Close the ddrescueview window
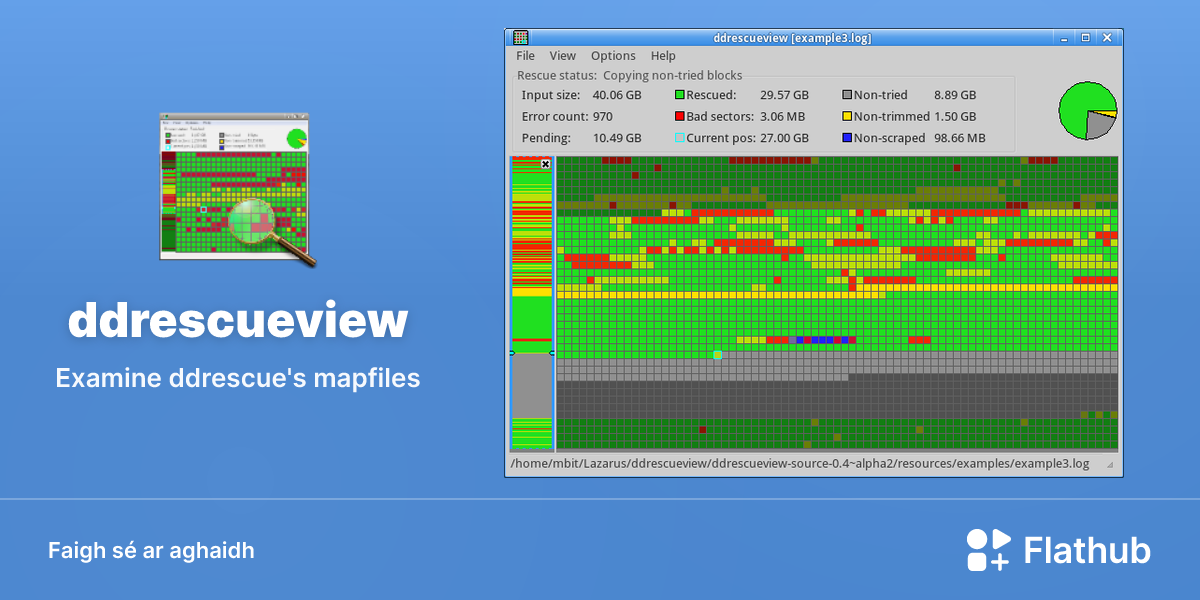 (1107, 38)
